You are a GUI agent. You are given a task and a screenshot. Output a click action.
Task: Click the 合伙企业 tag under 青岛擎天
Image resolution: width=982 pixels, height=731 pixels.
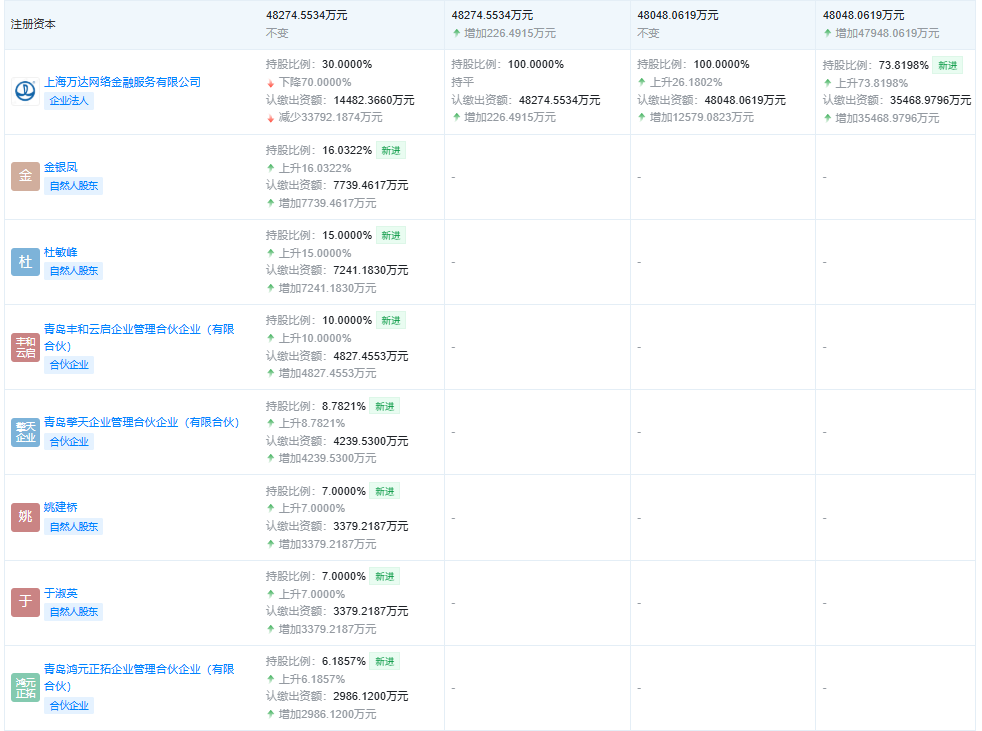pyautogui.click(x=69, y=442)
